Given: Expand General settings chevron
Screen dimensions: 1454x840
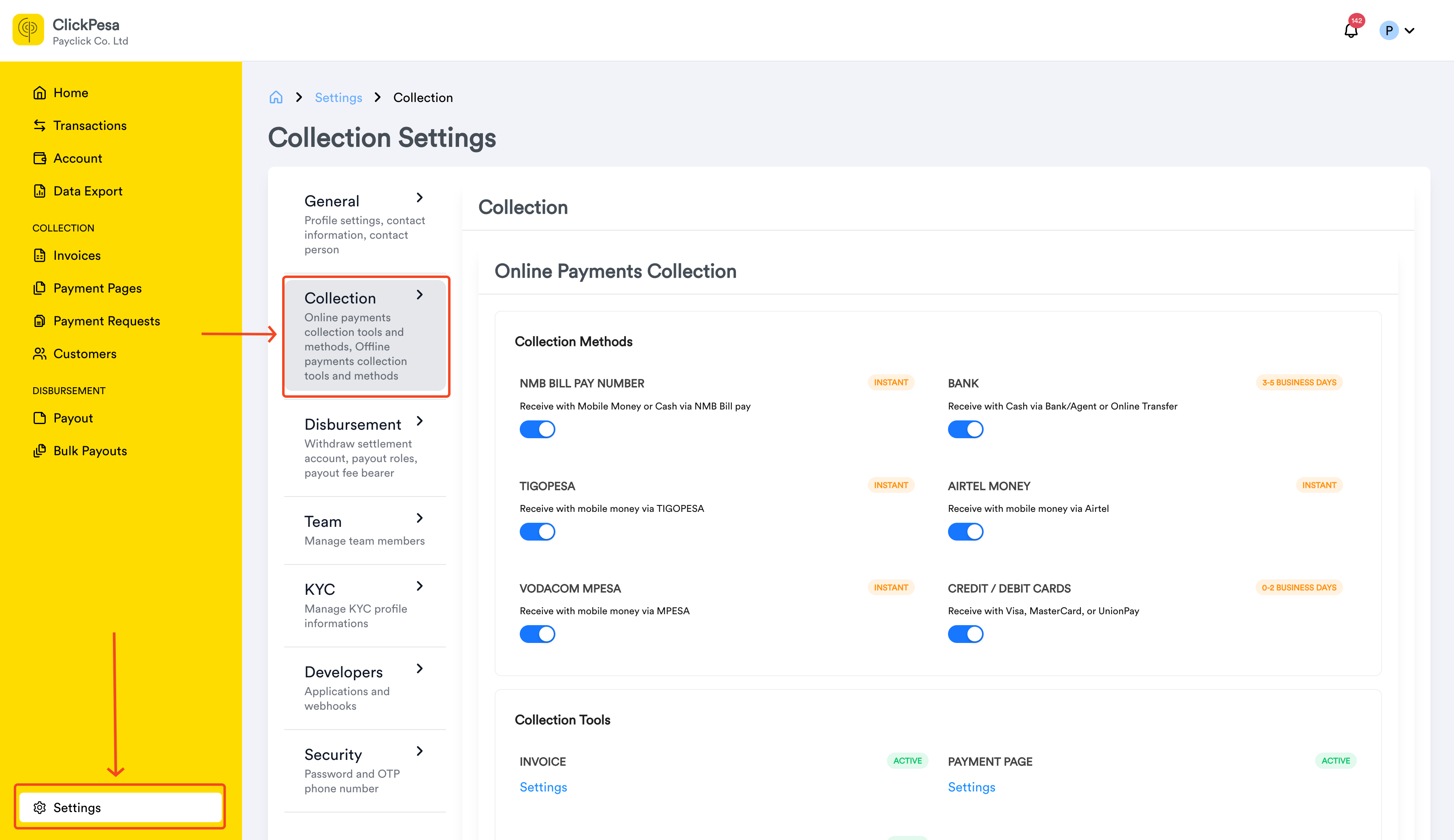Looking at the screenshot, I should tap(419, 198).
